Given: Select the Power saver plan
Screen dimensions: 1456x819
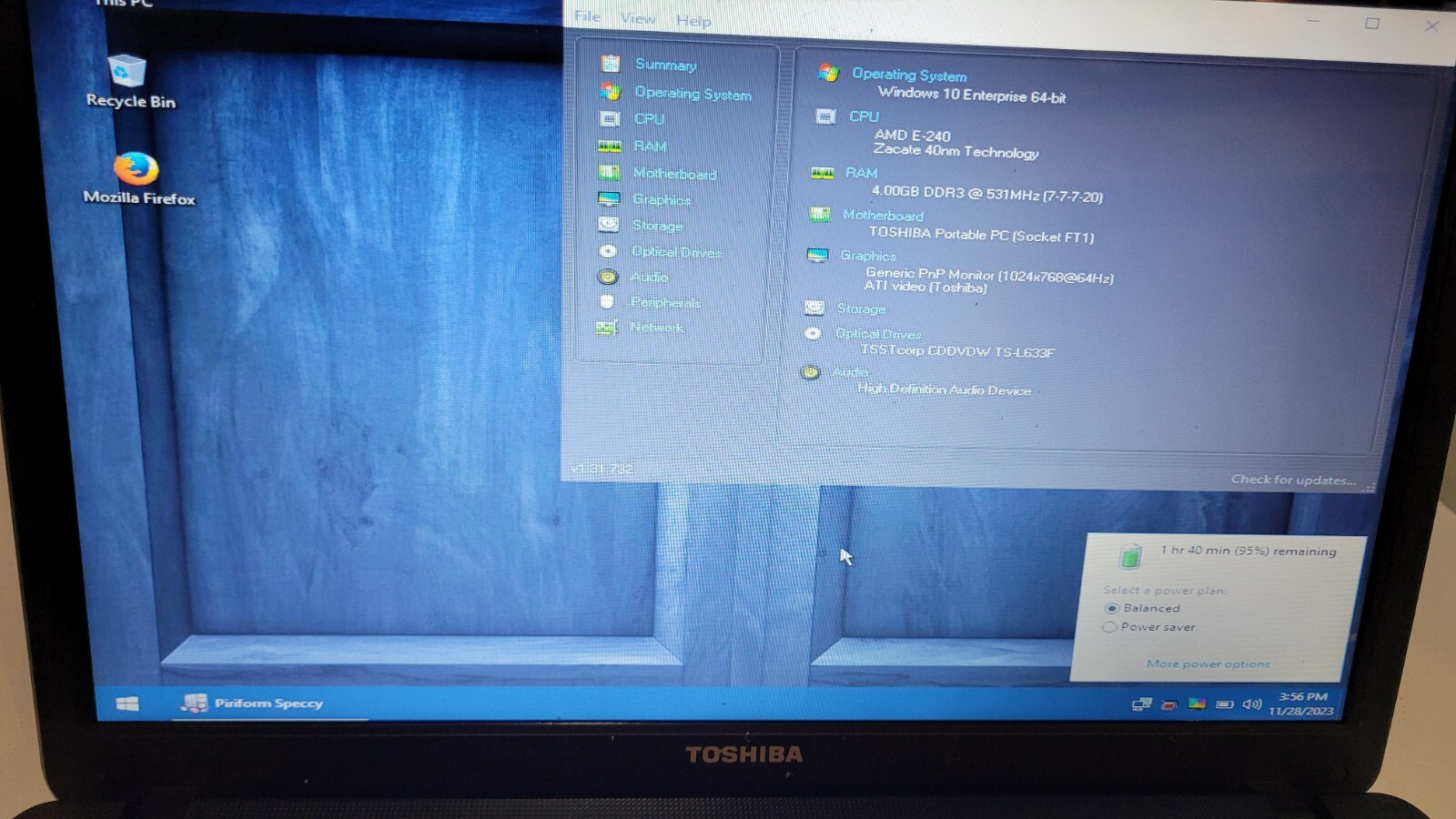Looking at the screenshot, I should (1148, 627).
